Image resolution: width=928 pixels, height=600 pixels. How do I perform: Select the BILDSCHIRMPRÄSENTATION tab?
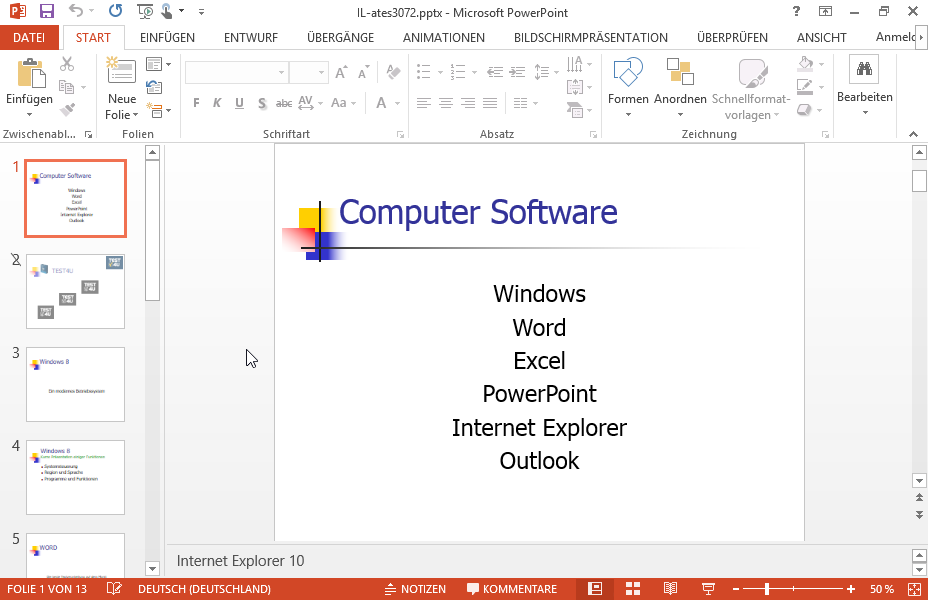[x=591, y=37]
